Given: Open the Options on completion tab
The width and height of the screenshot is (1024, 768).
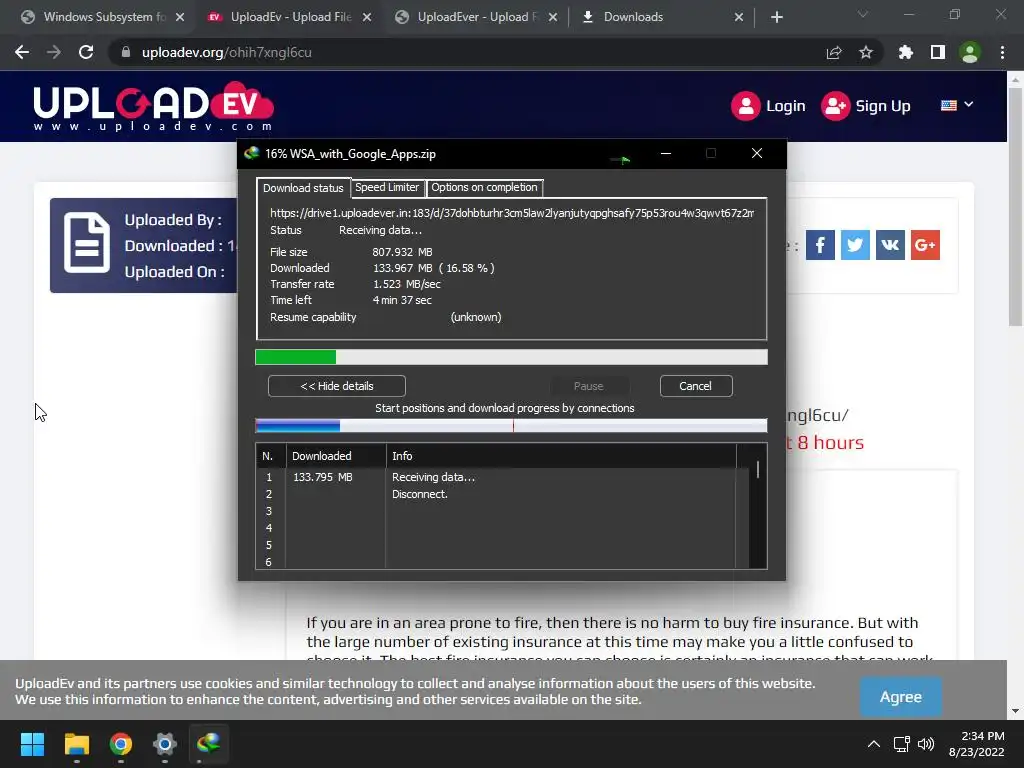Looking at the screenshot, I should pyautogui.click(x=484, y=187).
